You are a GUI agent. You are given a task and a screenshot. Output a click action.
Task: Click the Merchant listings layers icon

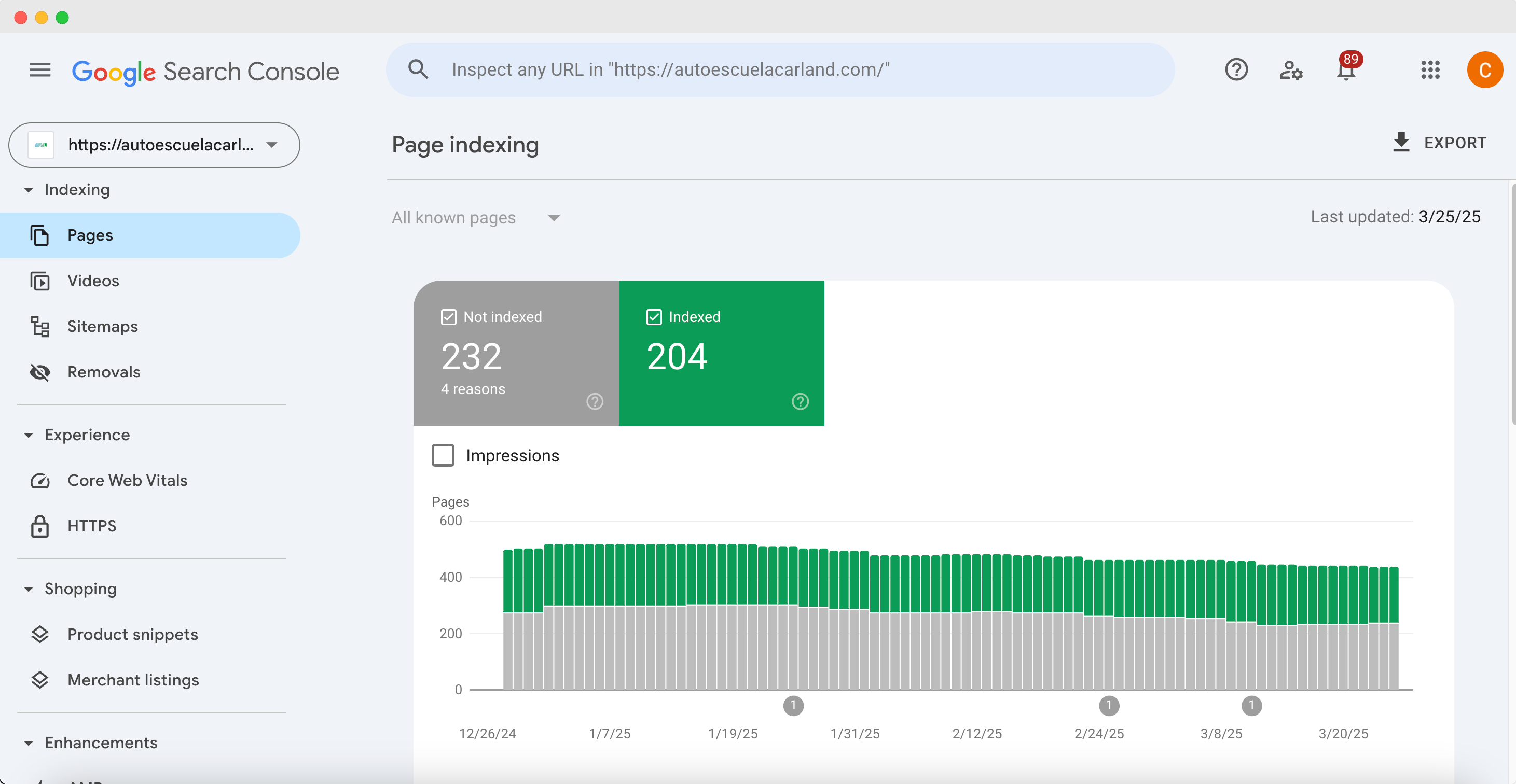(x=39, y=680)
